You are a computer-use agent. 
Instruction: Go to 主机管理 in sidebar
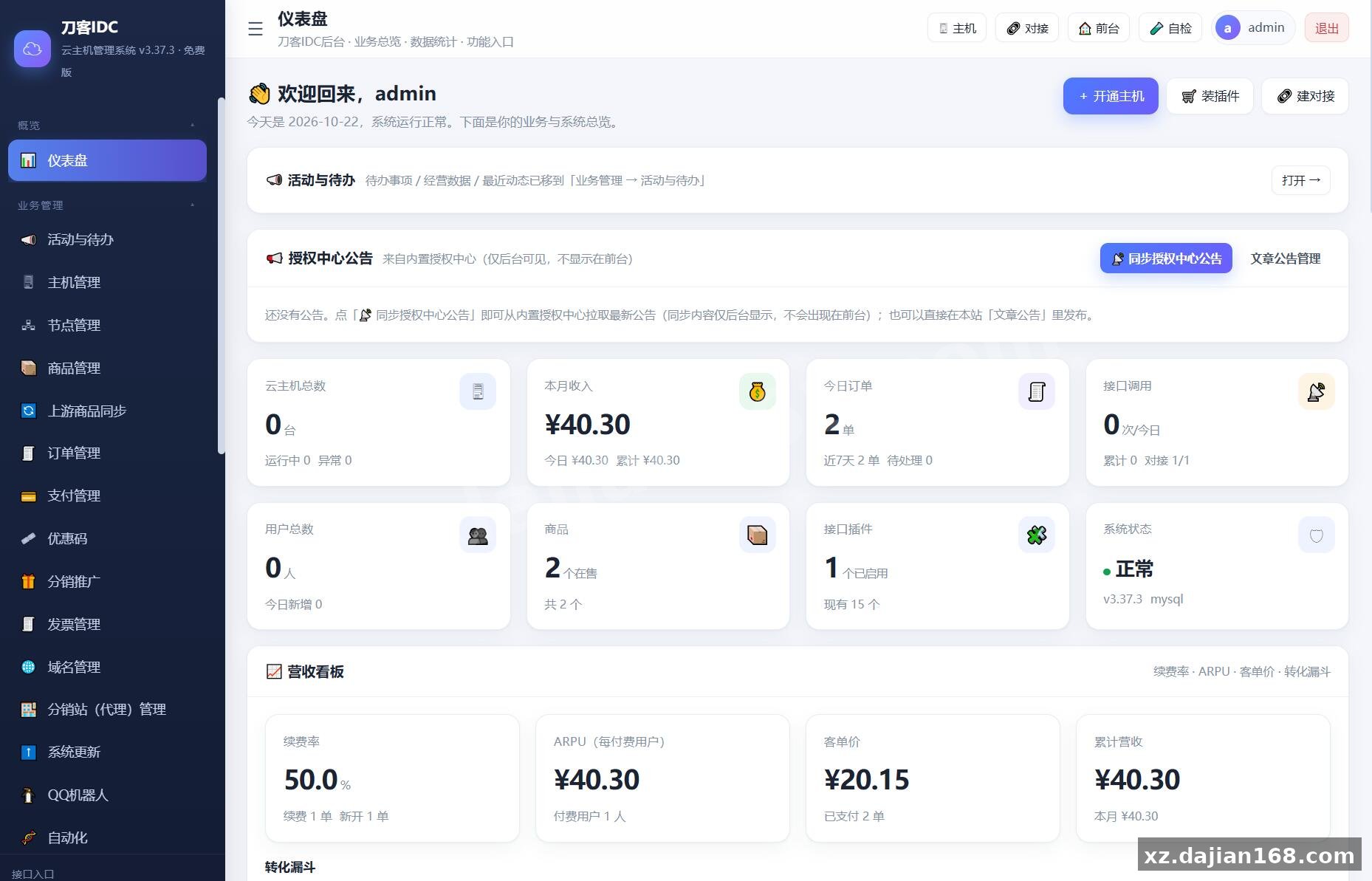[107, 282]
